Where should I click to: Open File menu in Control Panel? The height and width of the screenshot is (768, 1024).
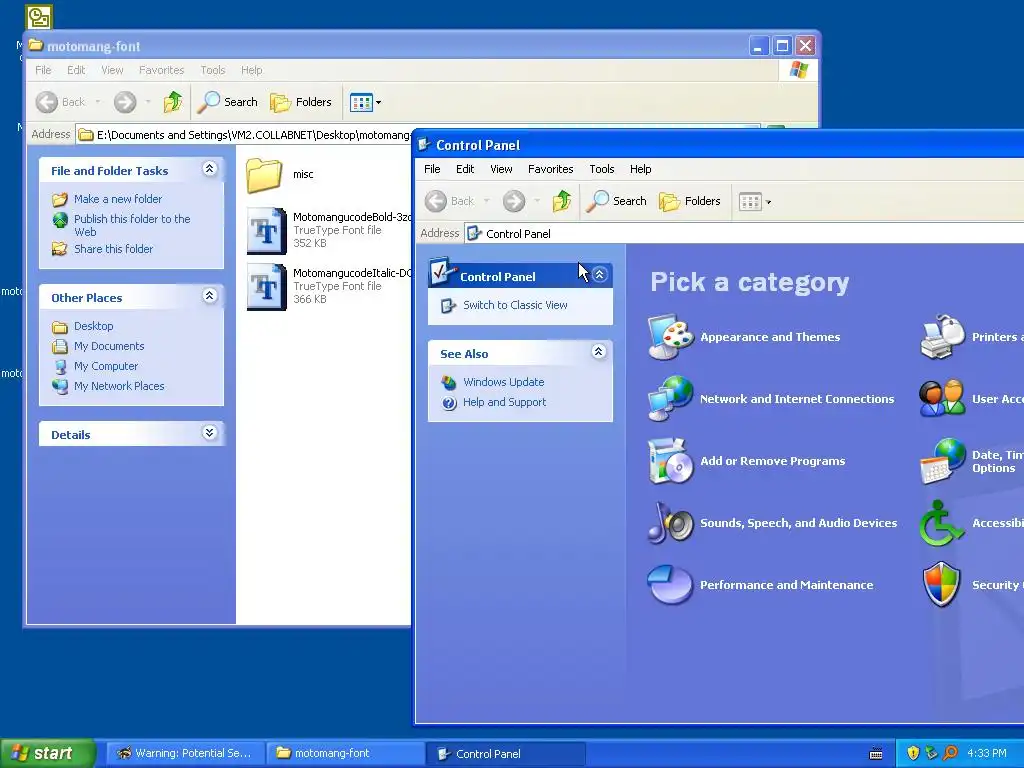pyautogui.click(x=432, y=169)
